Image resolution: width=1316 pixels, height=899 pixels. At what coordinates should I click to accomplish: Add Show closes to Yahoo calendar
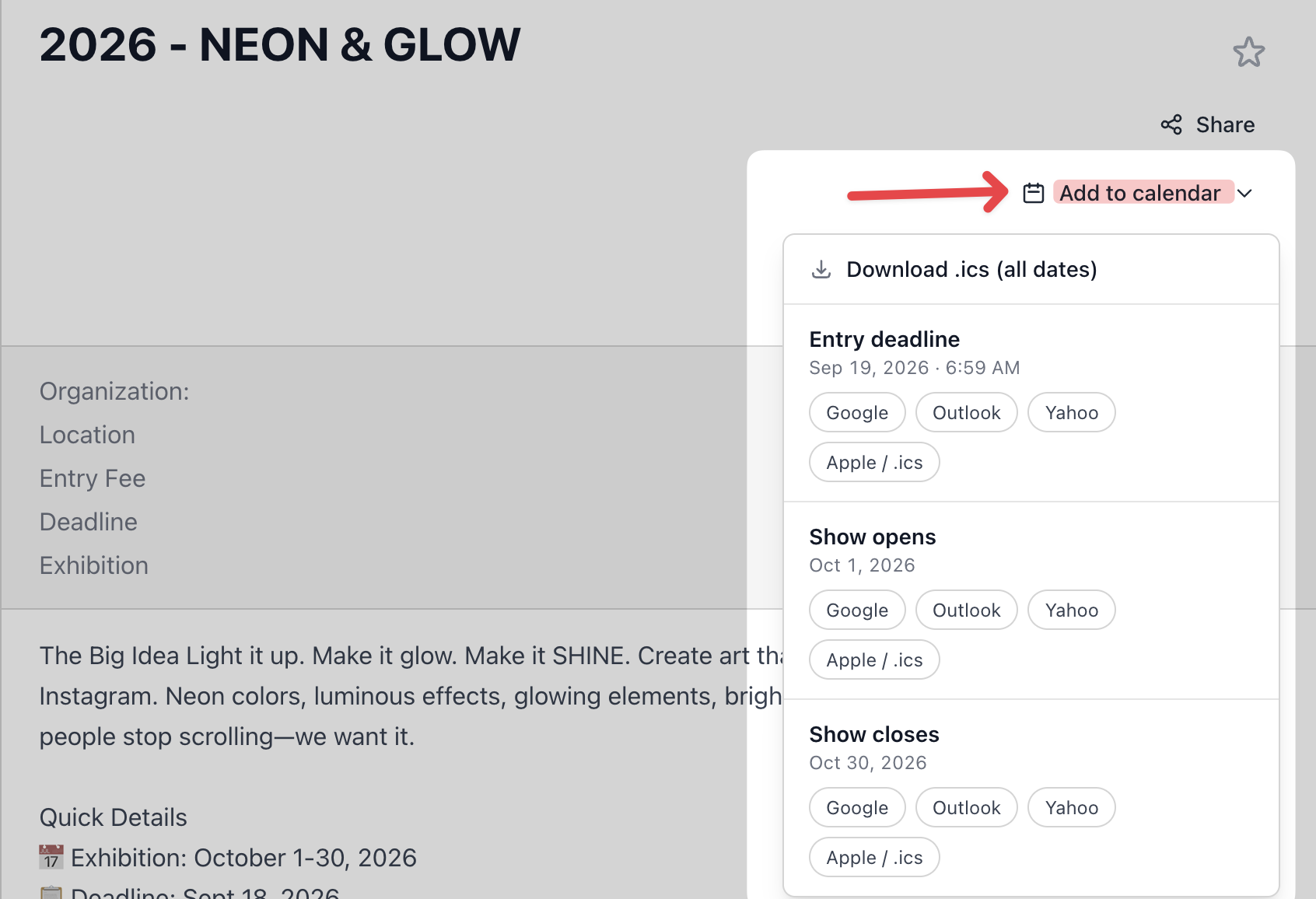click(x=1072, y=807)
